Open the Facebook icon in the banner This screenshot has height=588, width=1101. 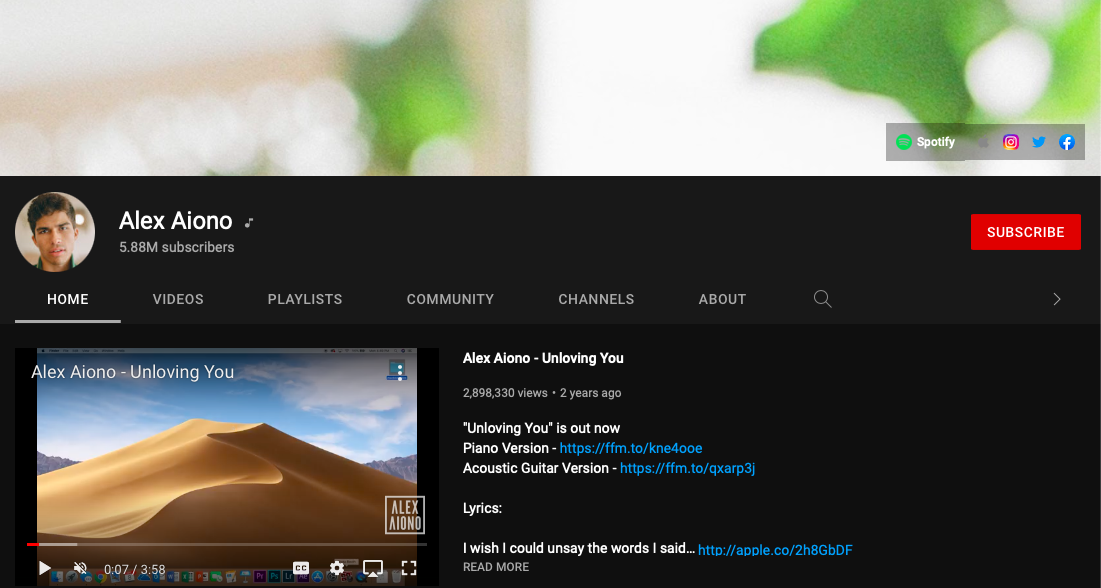pyautogui.click(x=1067, y=143)
